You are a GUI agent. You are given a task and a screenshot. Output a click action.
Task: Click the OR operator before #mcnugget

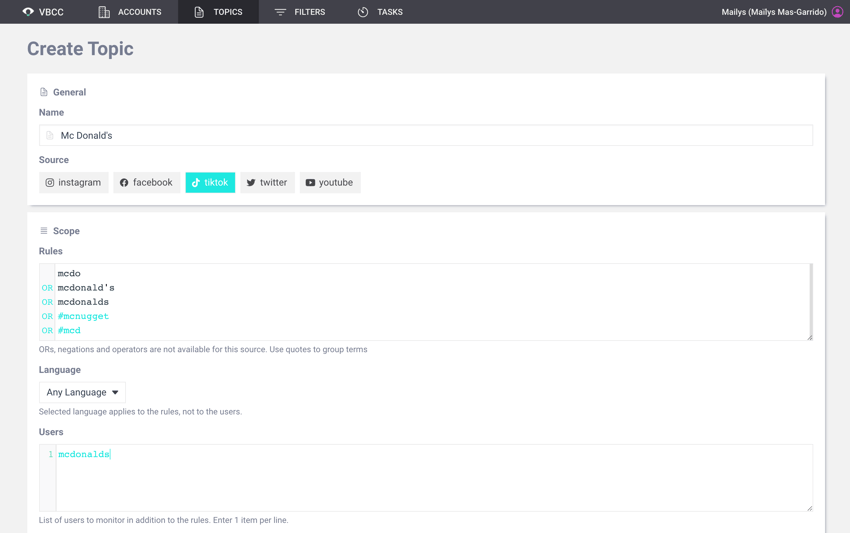tap(47, 316)
